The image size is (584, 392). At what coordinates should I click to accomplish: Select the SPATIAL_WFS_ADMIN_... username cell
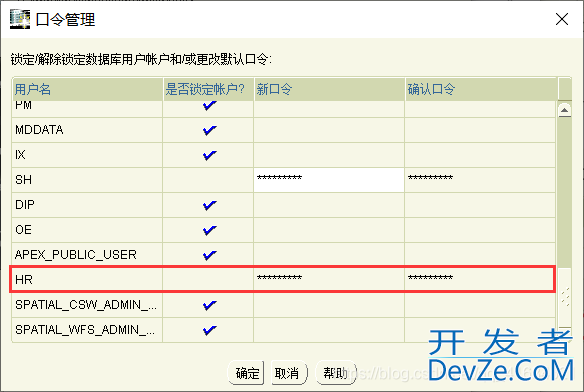tap(87, 330)
